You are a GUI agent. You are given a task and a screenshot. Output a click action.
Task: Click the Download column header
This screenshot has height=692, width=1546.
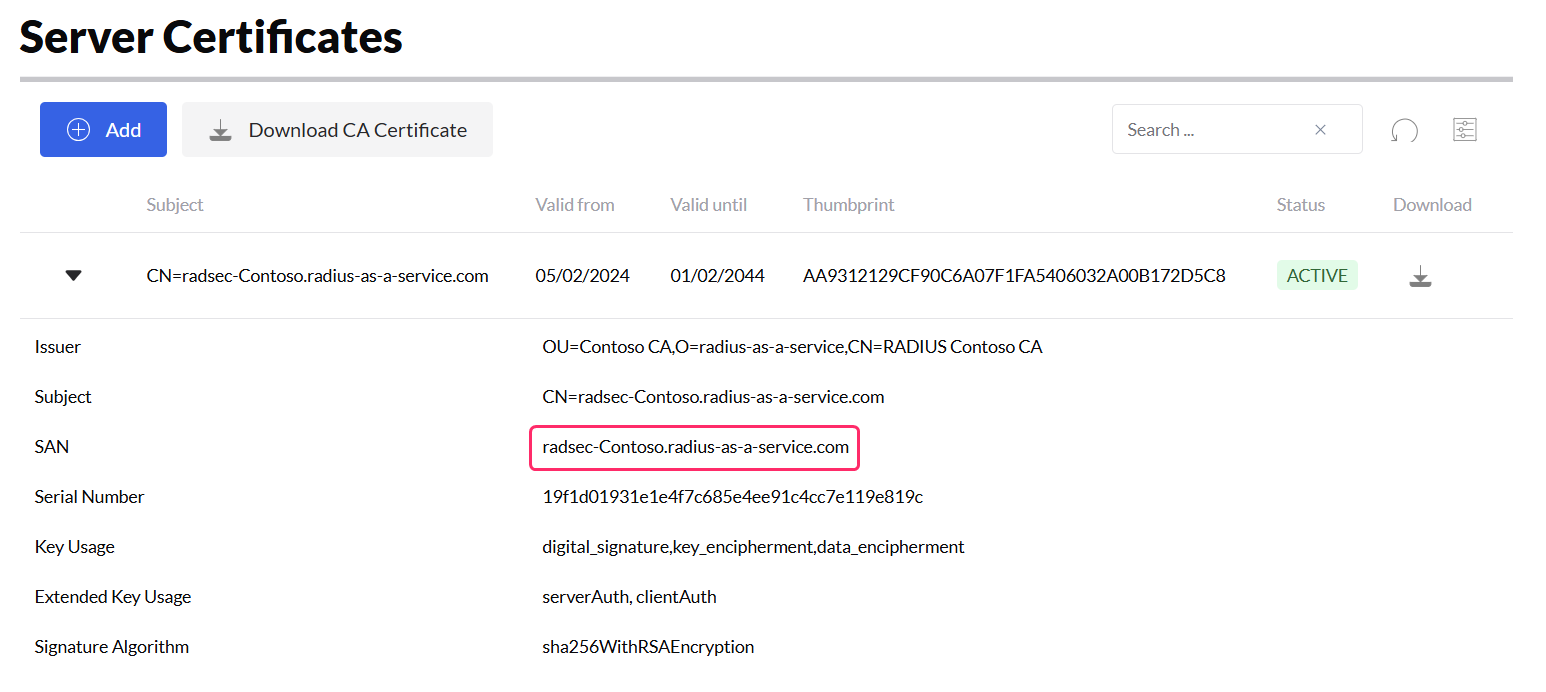(1432, 205)
